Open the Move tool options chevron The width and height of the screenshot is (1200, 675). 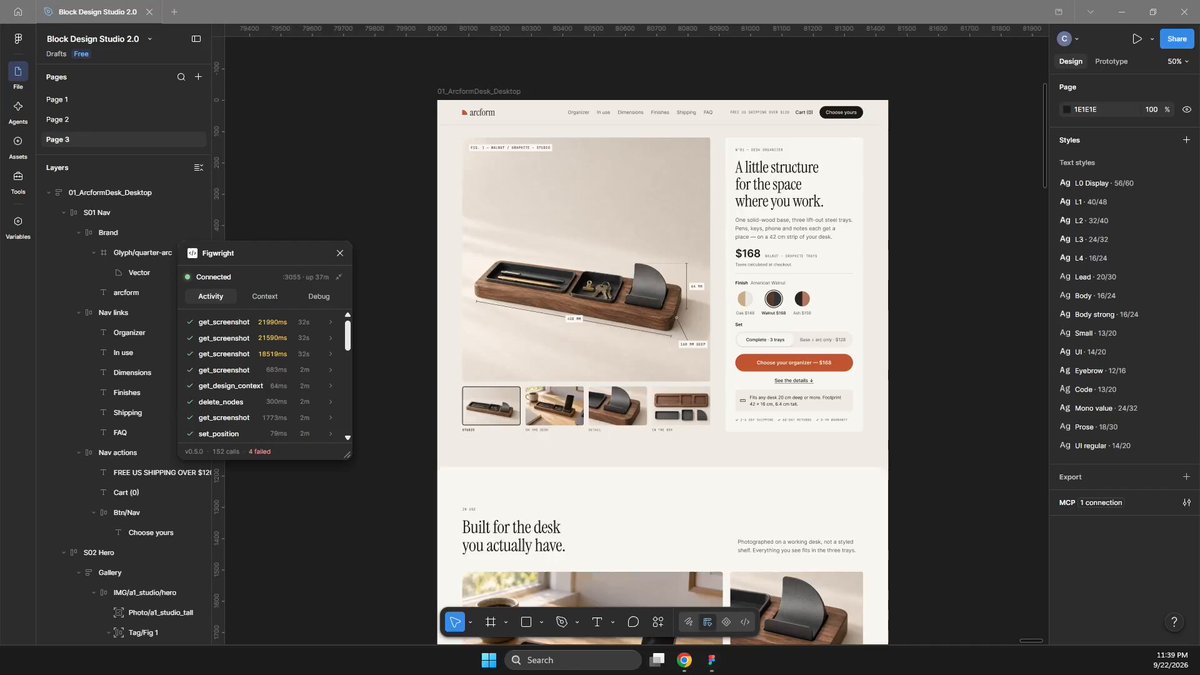470,622
